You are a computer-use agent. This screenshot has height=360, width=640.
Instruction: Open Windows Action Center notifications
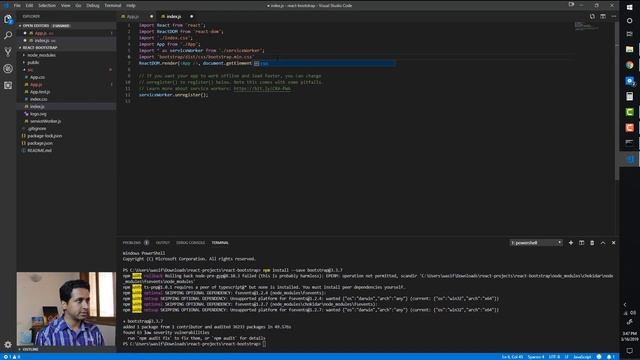point(629,351)
